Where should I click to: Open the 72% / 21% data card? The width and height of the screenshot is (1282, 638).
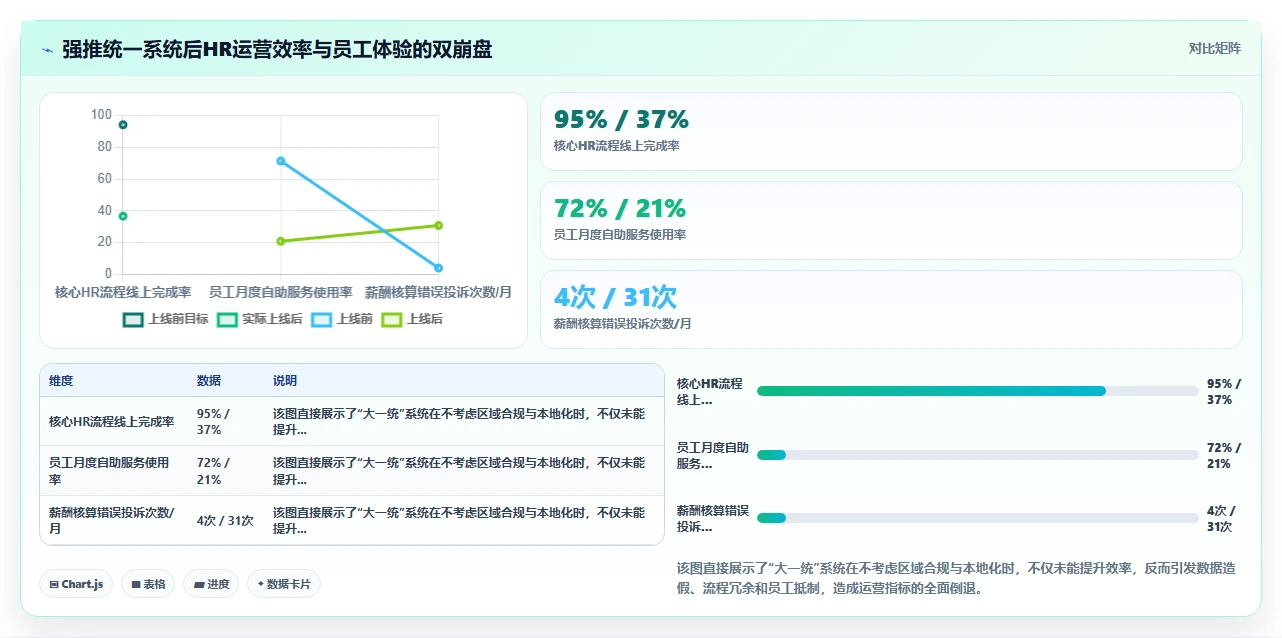(891, 221)
